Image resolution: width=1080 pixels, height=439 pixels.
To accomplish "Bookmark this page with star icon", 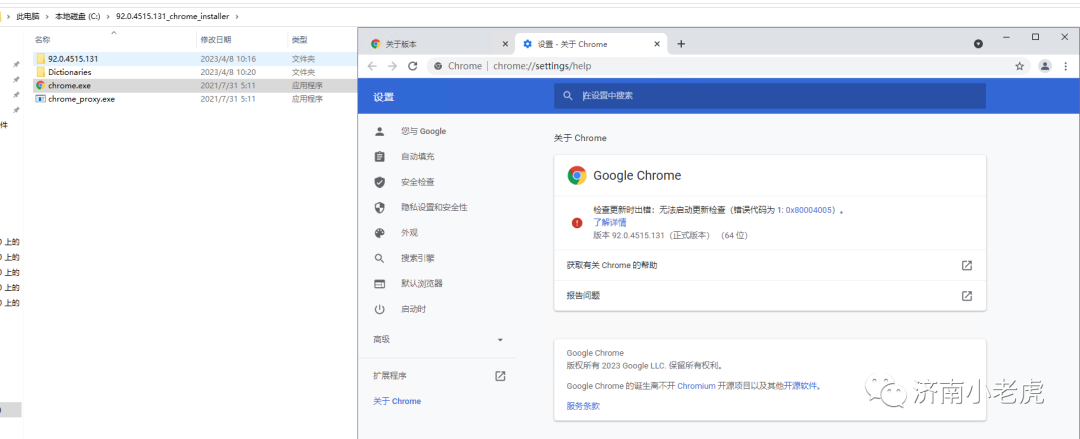I will tap(1019, 66).
